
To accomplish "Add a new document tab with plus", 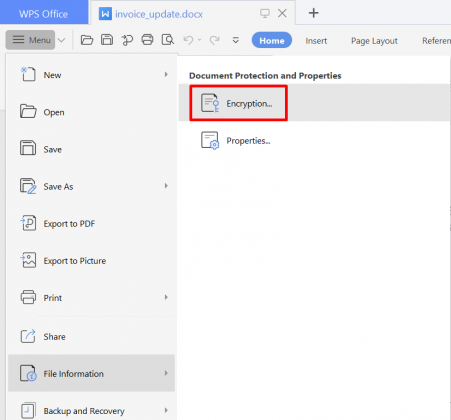I will (x=313, y=13).
